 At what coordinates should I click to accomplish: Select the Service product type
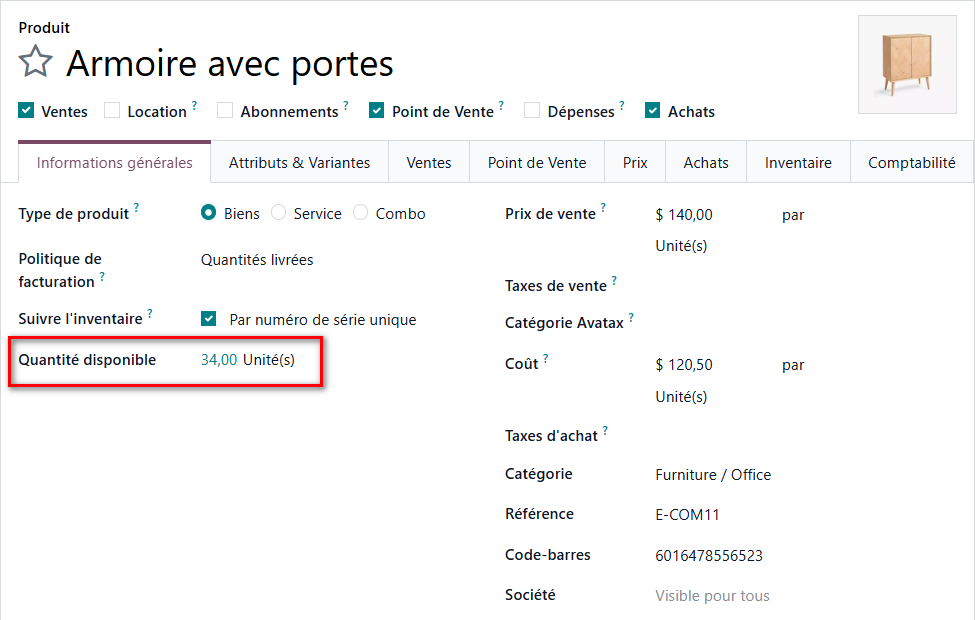277,213
